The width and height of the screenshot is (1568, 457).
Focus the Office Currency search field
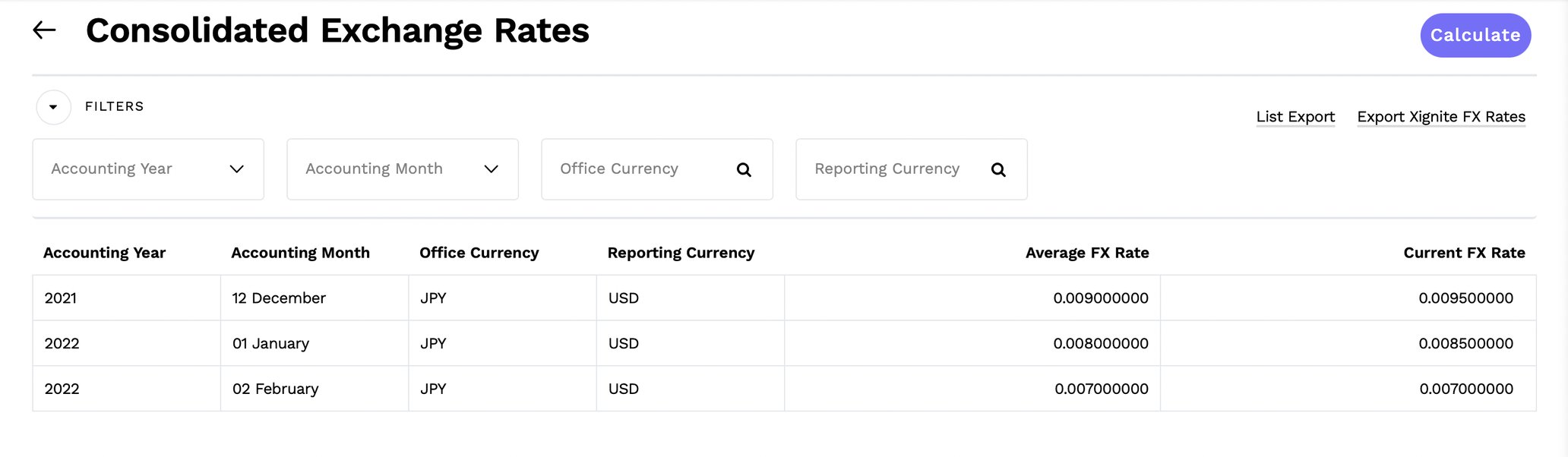click(x=638, y=169)
